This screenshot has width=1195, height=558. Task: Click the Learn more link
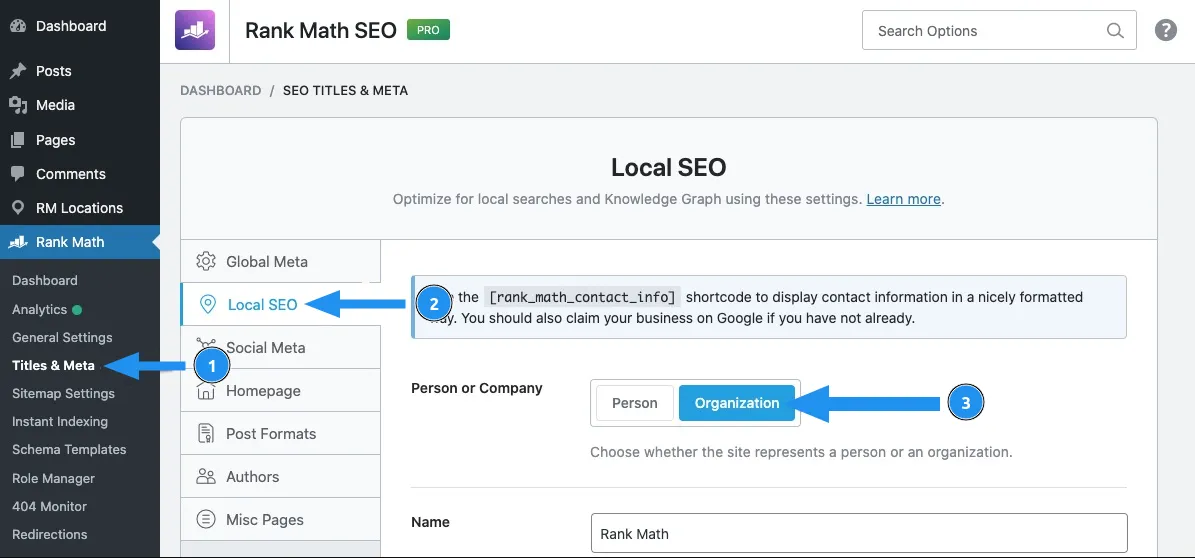tap(903, 200)
